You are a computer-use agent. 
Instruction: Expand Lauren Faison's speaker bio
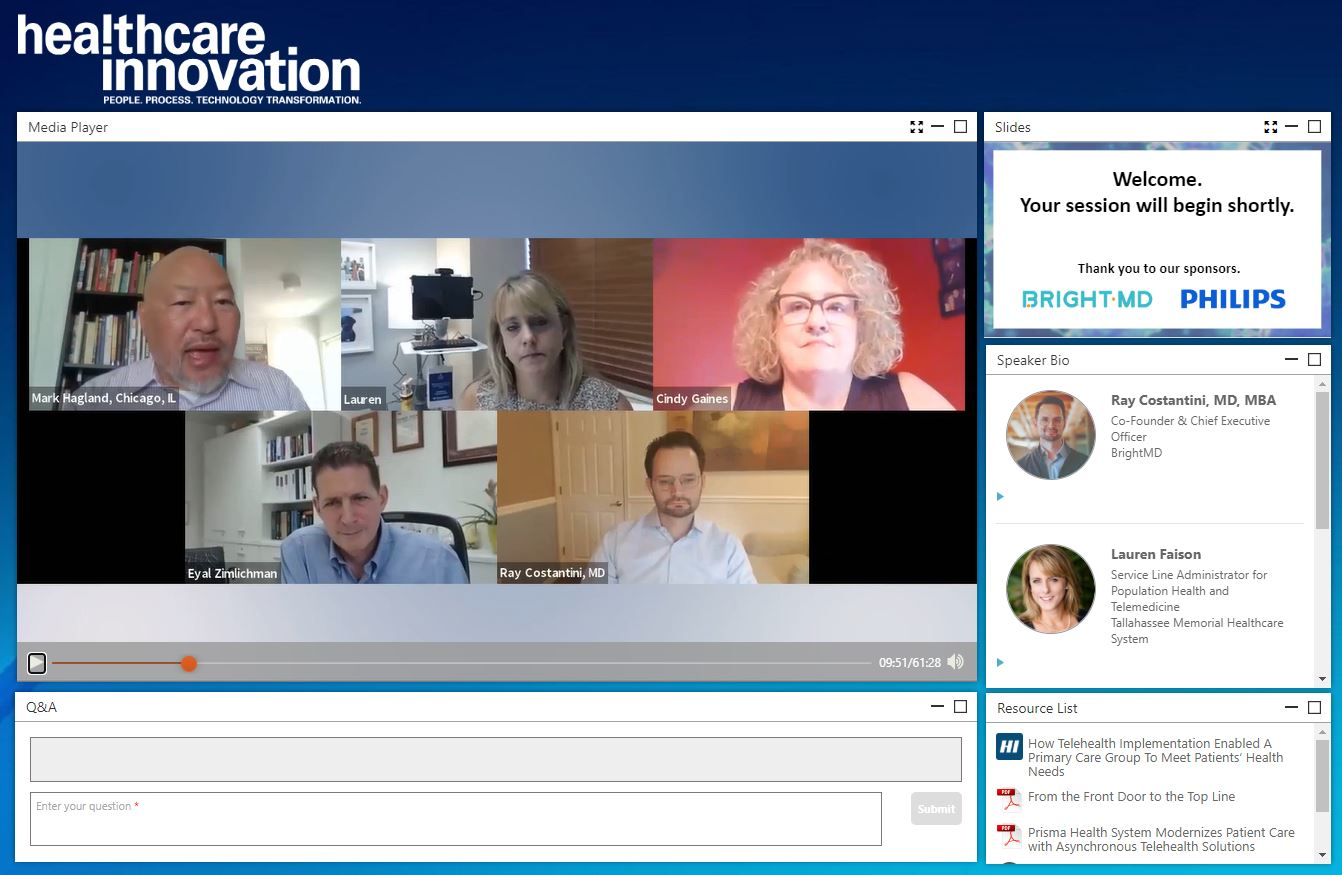(x=999, y=662)
